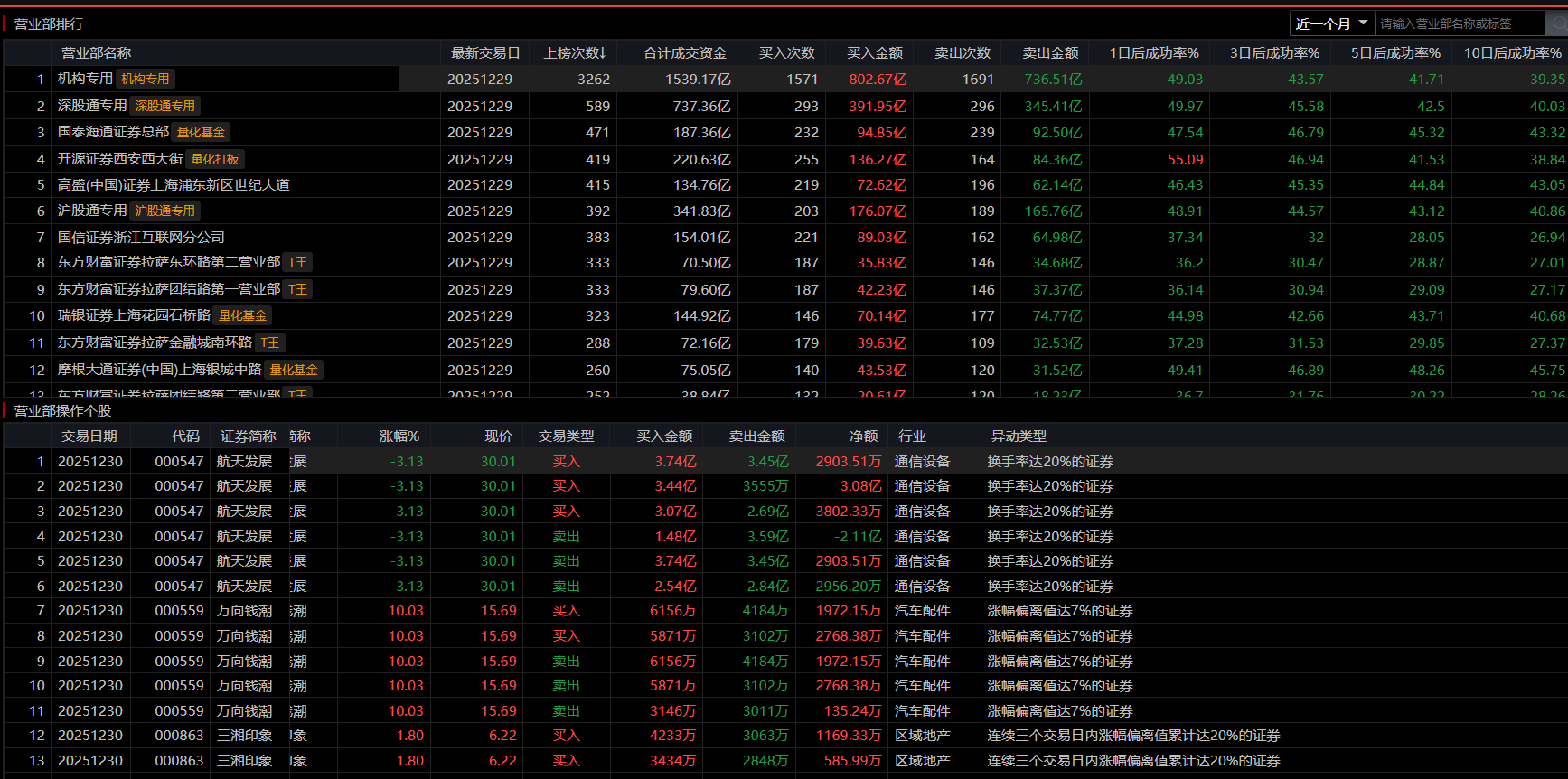Select 高盛(中国)证券上海浦东新区世纪大道 row
Viewport: 1568px width, 779px height.
[174, 185]
